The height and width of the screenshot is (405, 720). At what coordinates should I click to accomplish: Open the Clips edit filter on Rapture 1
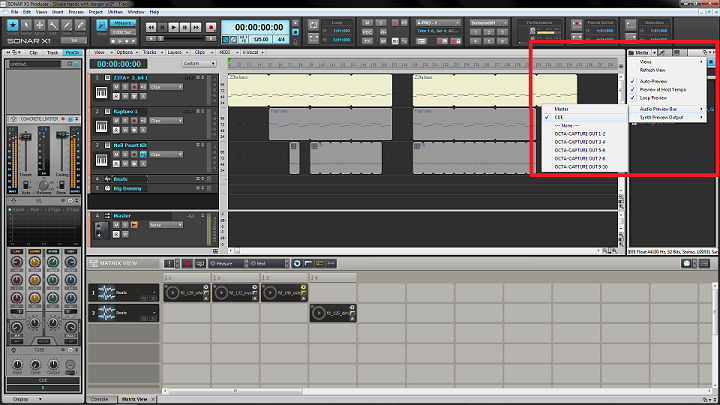tap(166, 120)
